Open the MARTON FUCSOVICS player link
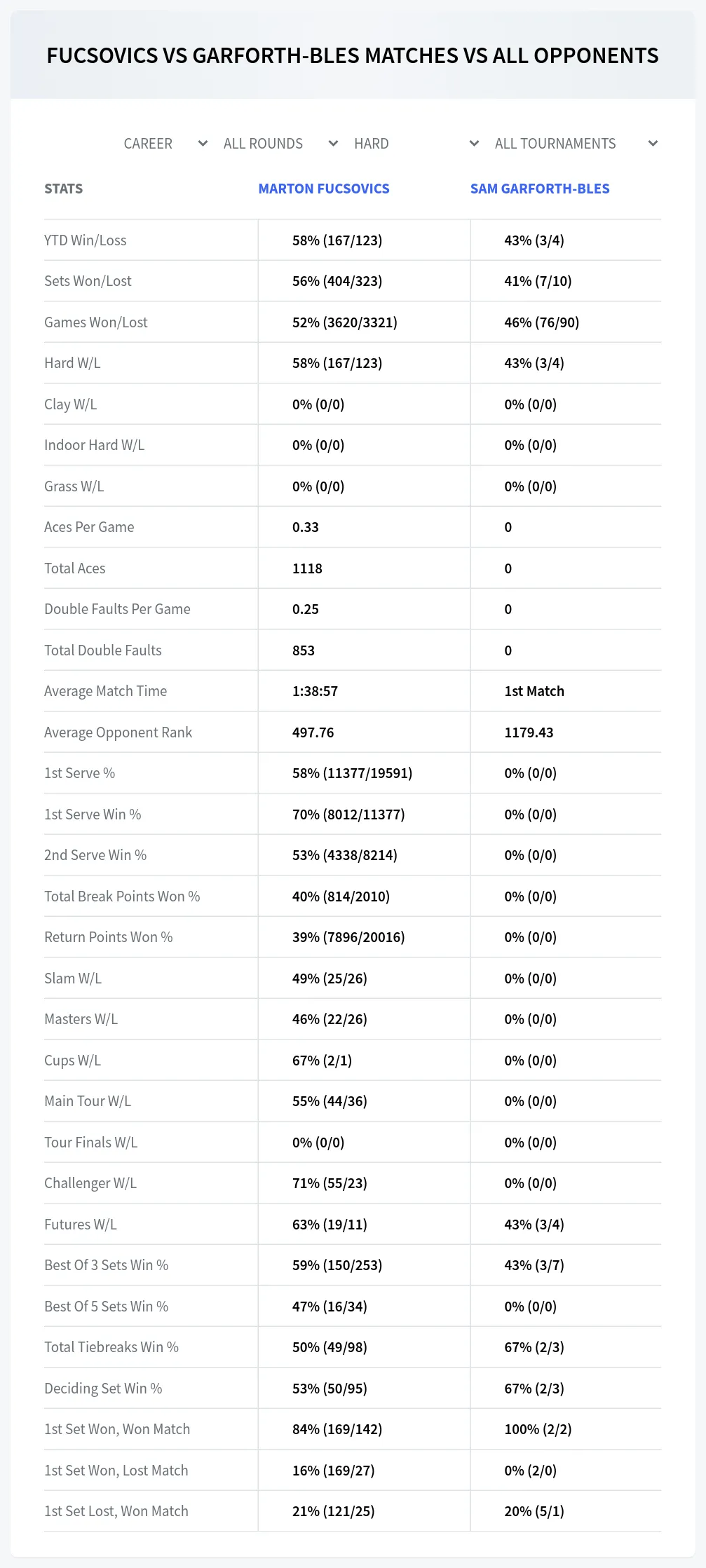 tap(324, 189)
